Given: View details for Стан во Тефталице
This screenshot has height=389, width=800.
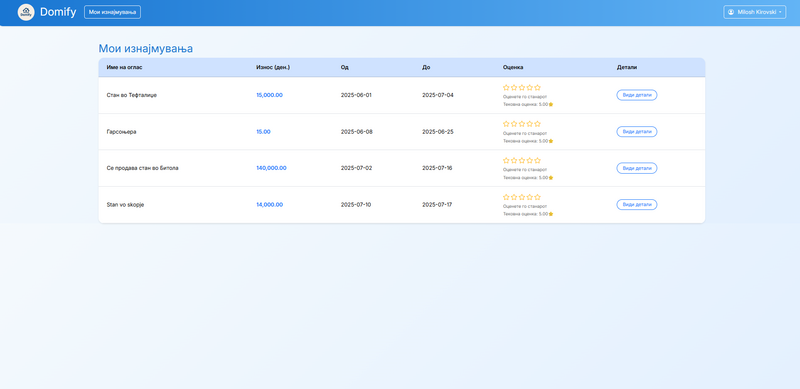Looking at the screenshot, I should tap(637, 95).
